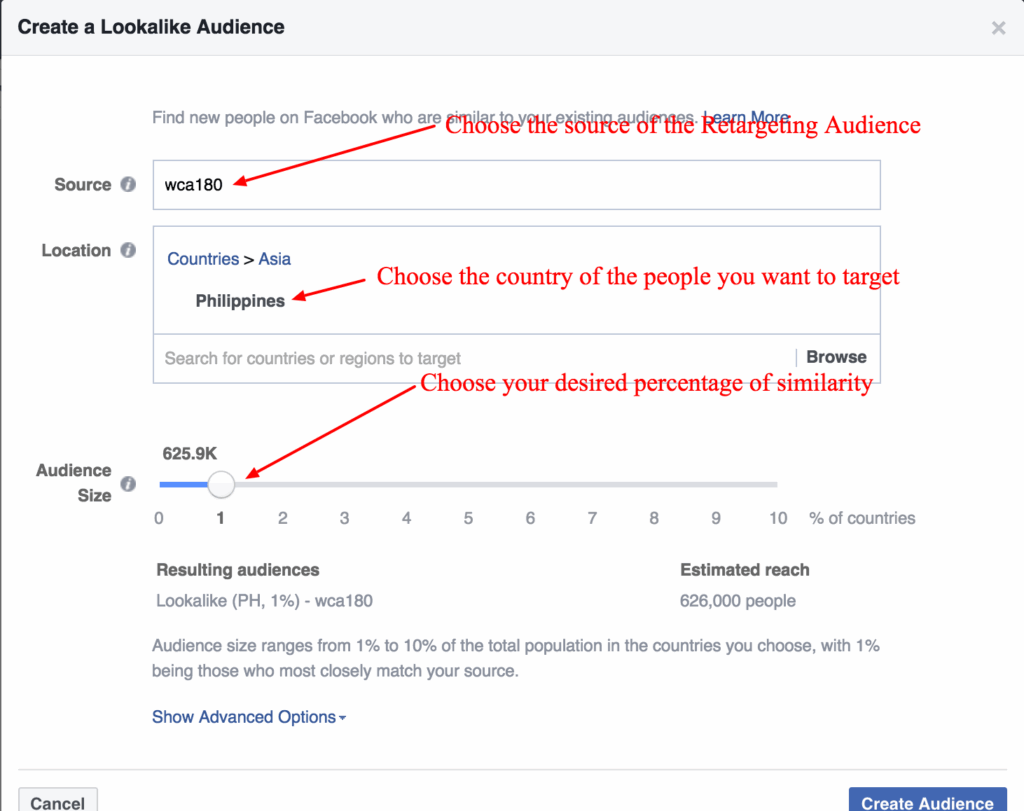Click 5 on the percentage scale
This screenshot has height=811, width=1024.
click(468, 518)
